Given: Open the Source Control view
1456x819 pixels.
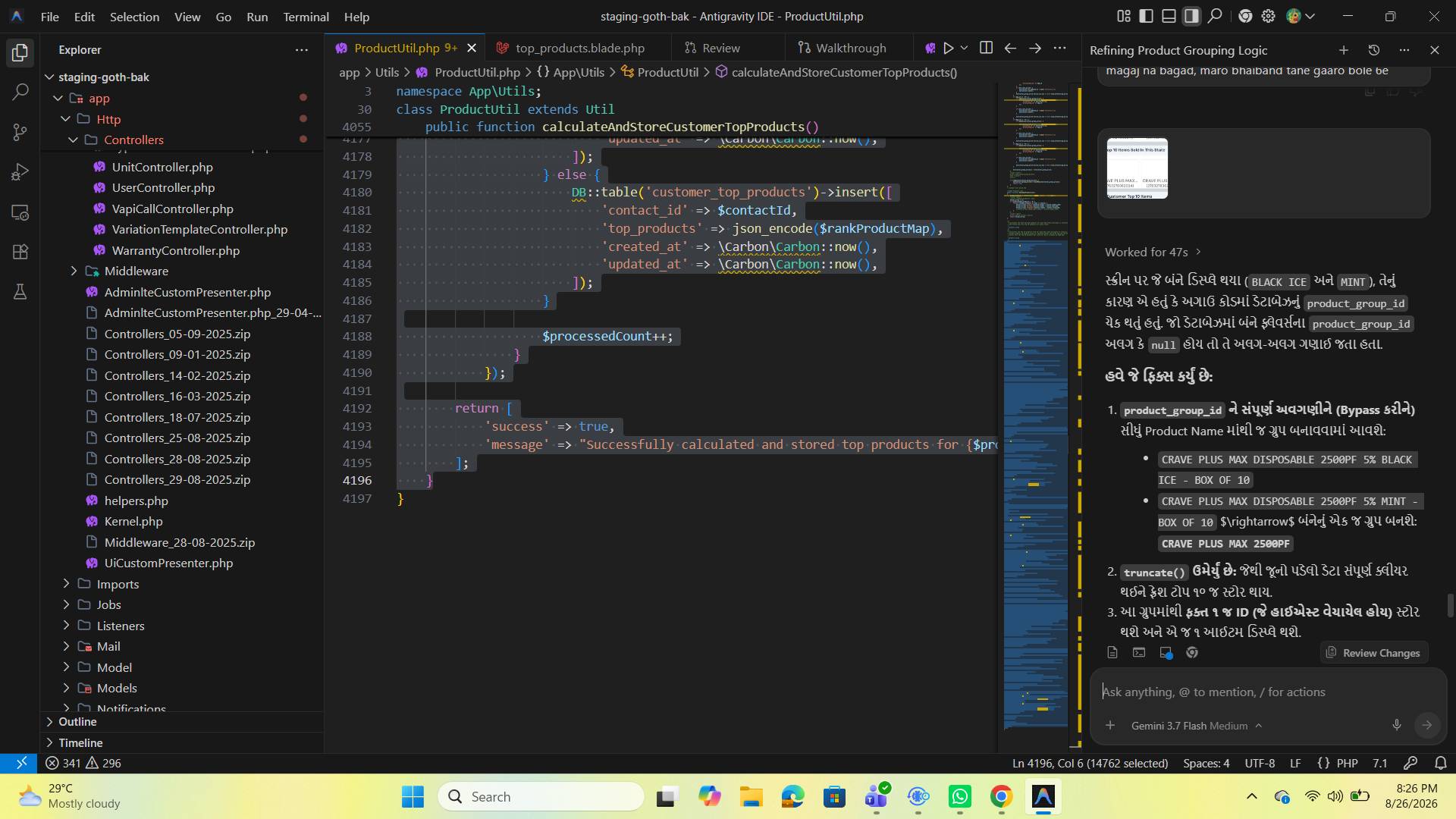Looking at the screenshot, I should 20,132.
